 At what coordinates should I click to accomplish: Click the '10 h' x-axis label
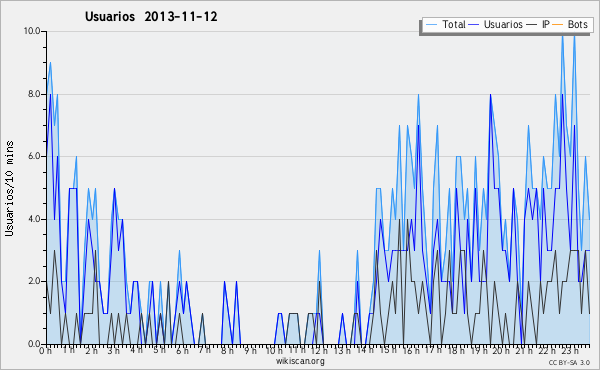click(274, 350)
